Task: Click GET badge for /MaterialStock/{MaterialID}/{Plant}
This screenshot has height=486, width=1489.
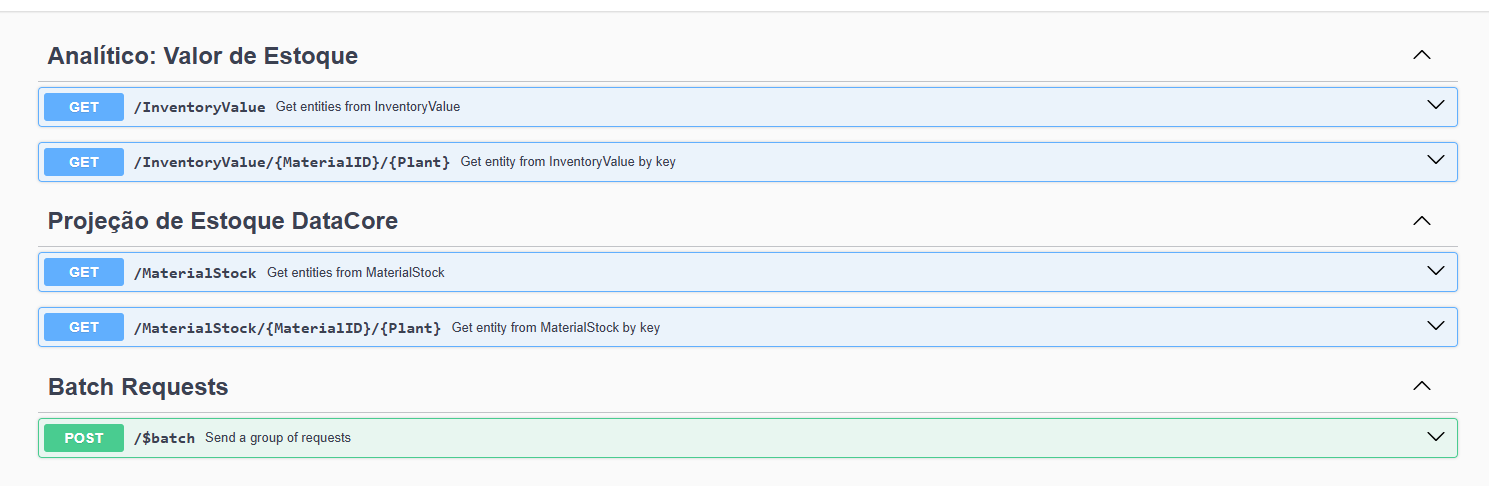Action: pos(84,327)
